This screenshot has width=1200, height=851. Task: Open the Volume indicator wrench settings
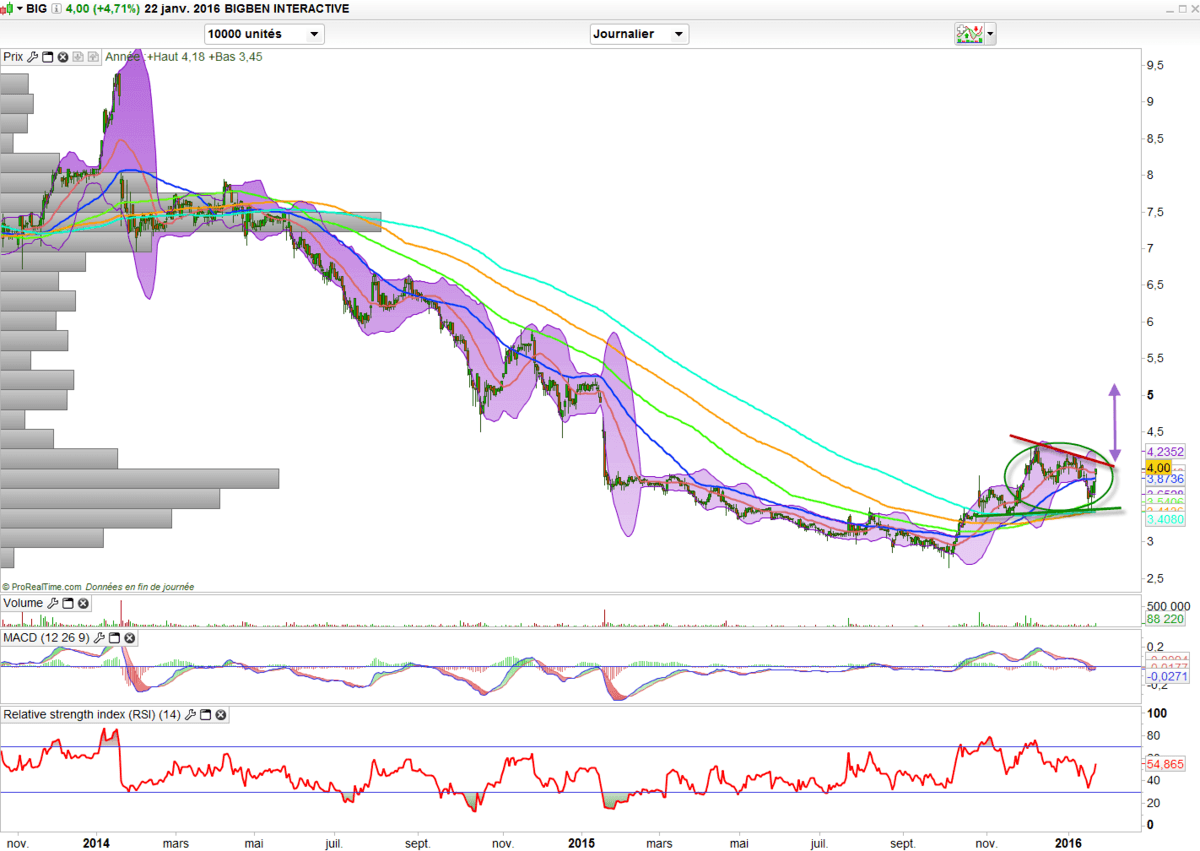pyautogui.click(x=53, y=603)
